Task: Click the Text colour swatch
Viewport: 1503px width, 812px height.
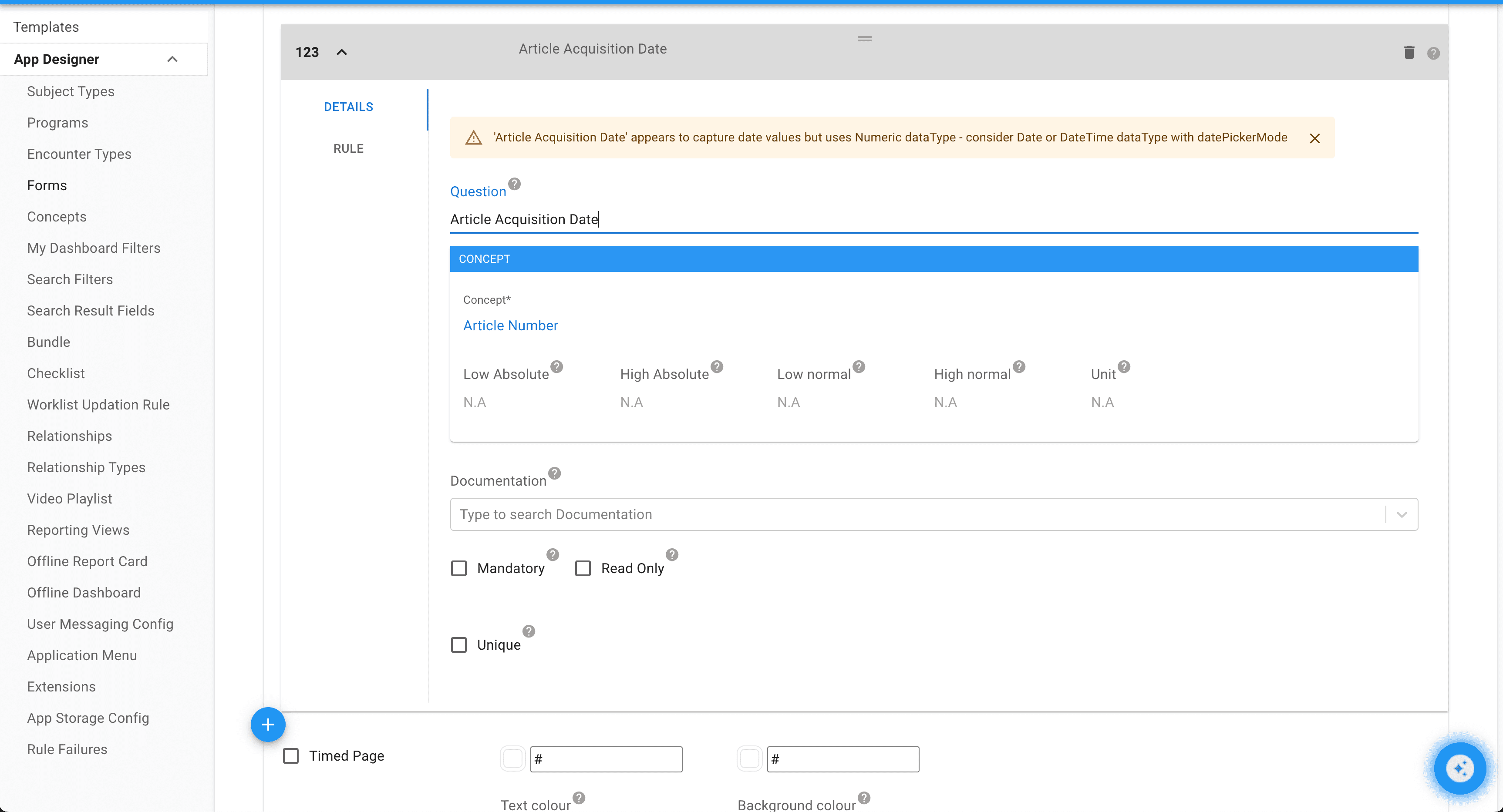Action: (x=512, y=759)
